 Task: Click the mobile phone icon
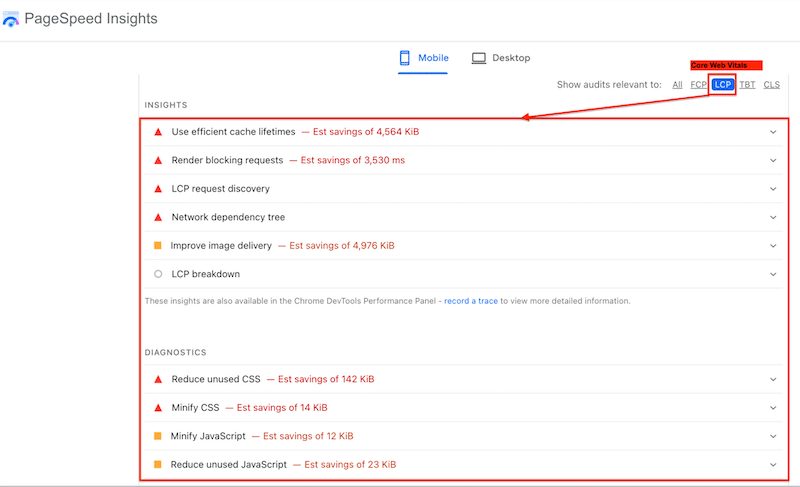[405, 58]
